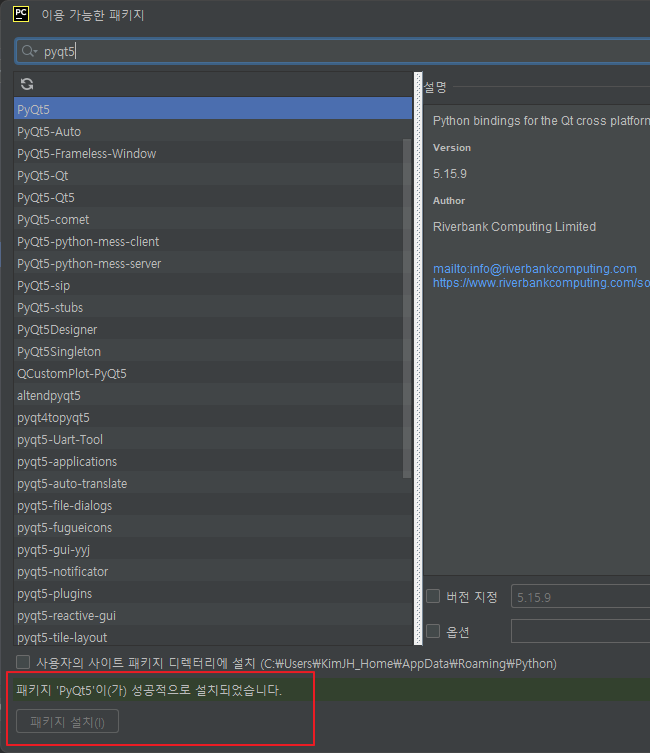Select PyQt5-sip package
The width and height of the screenshot is (650, 753).
(213, 286)
